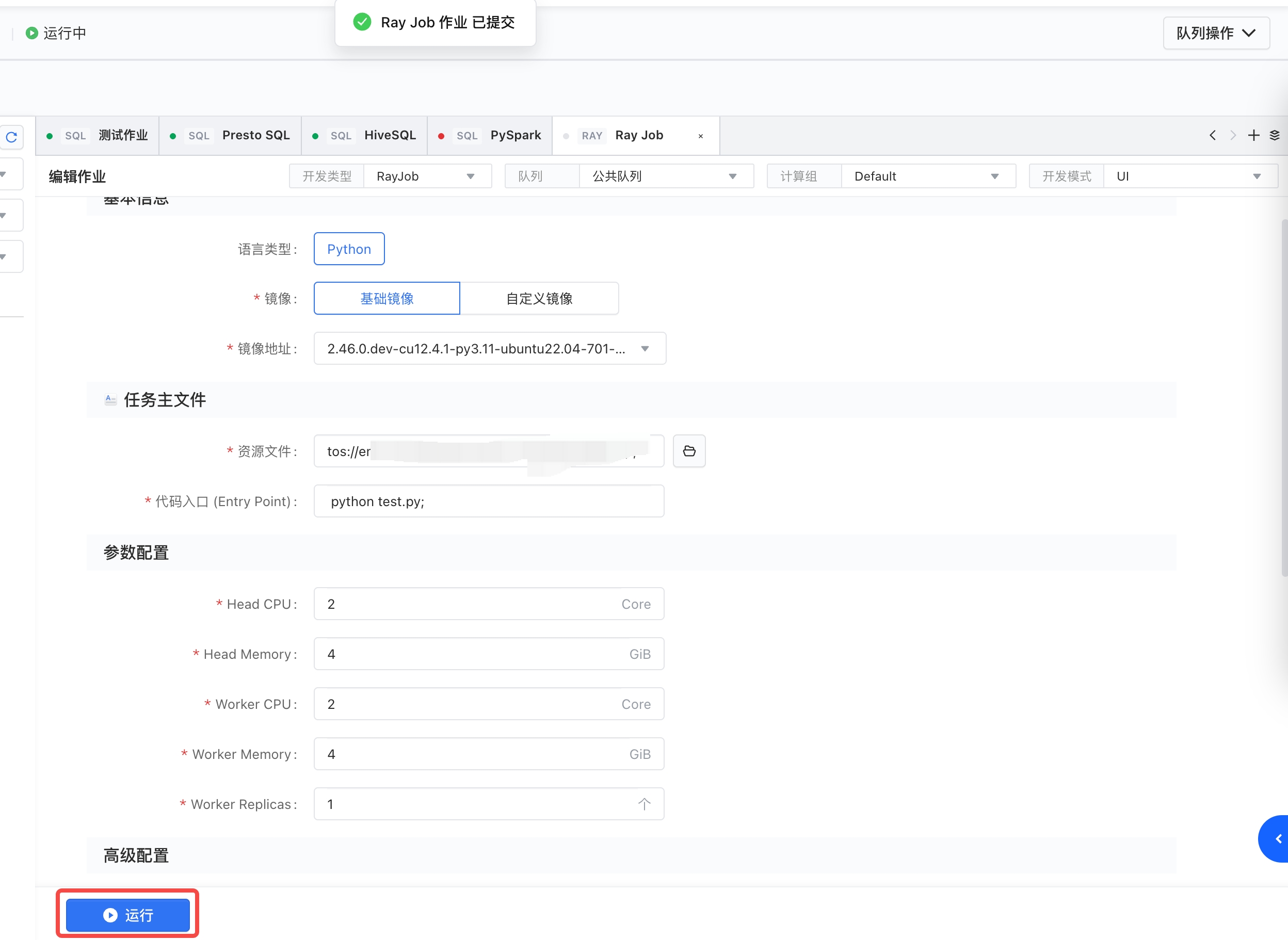
Task: Open the 计算组 Default dropdown
Action: pyautogui.click(x=927, y=176)
